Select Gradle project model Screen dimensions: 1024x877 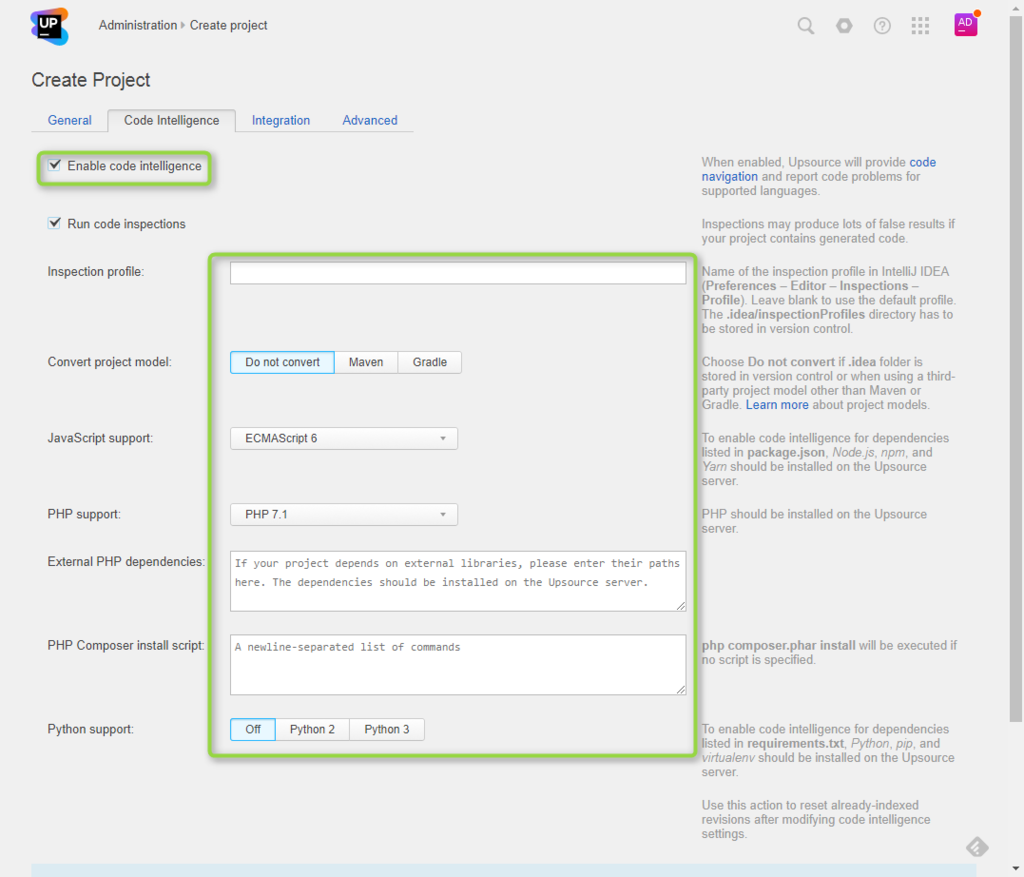tap(430, 362)
